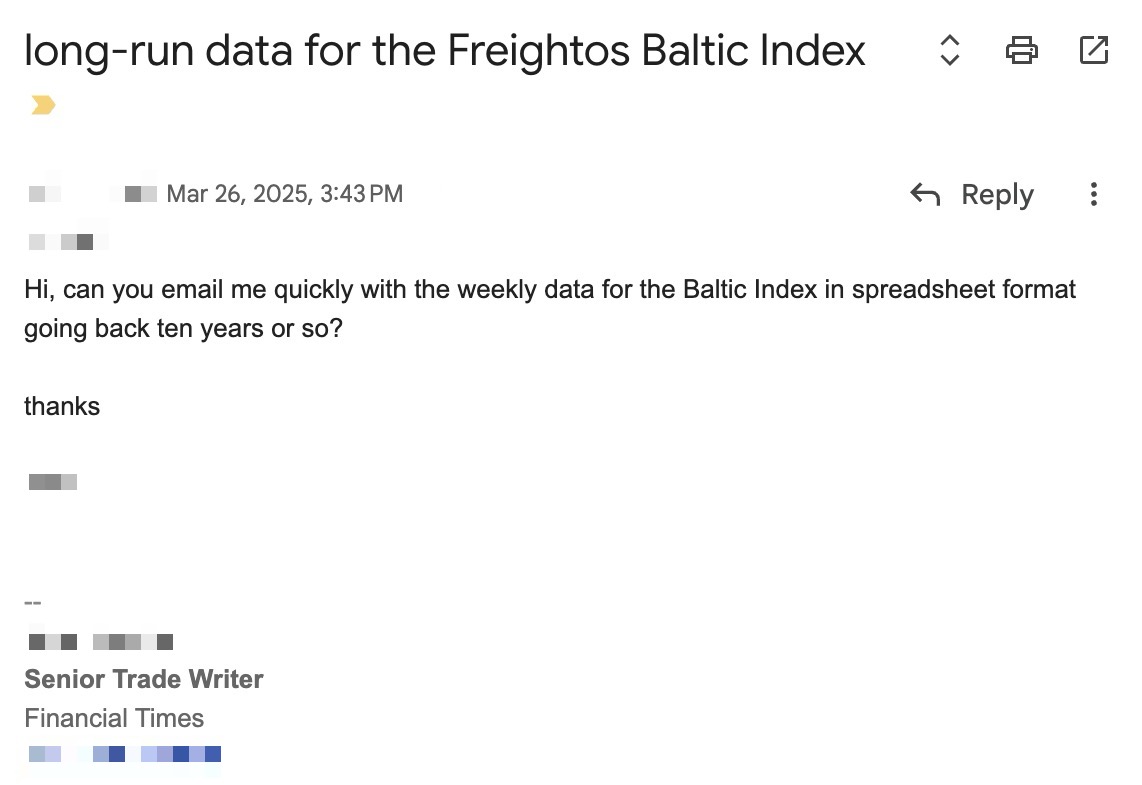Click 'Senior Trade Writer' signature title
Screen dimensions: 1142x785
(144, 679)
